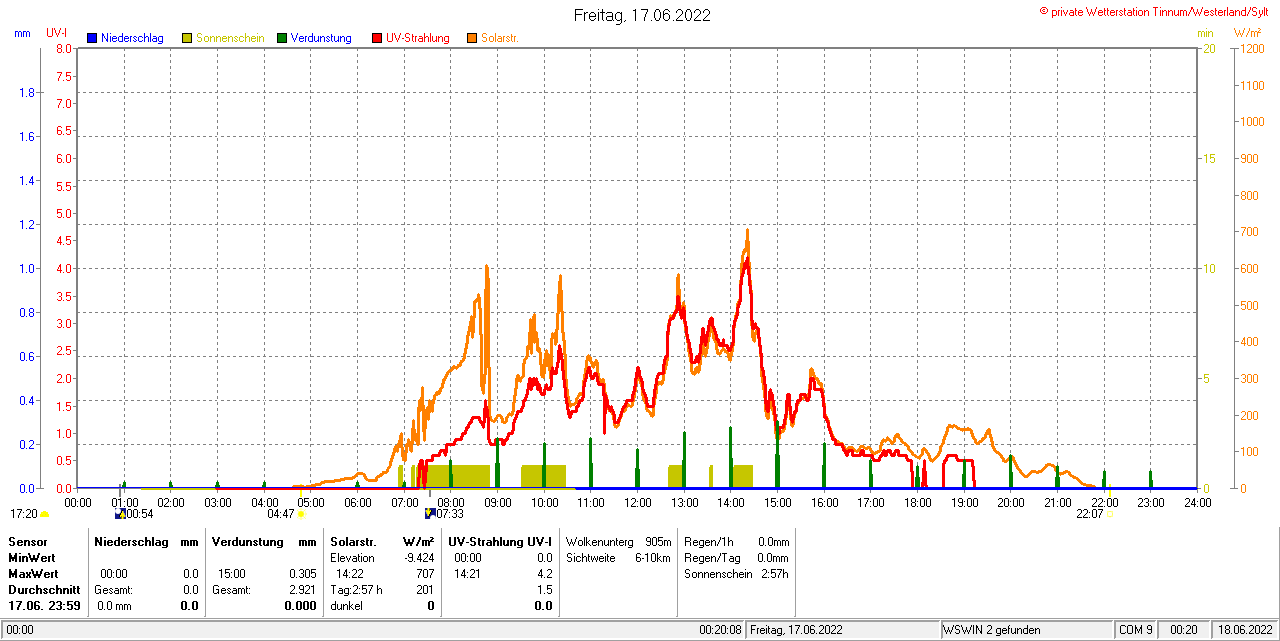Screen dimensions: 1280x641
Task: Click the yellow Sonnenschein legend swatch
Action: [x=187, y=38]
